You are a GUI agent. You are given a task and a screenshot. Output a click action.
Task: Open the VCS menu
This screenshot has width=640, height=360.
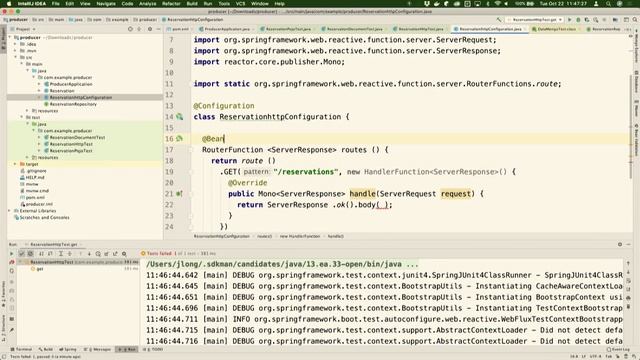(240, 4)
